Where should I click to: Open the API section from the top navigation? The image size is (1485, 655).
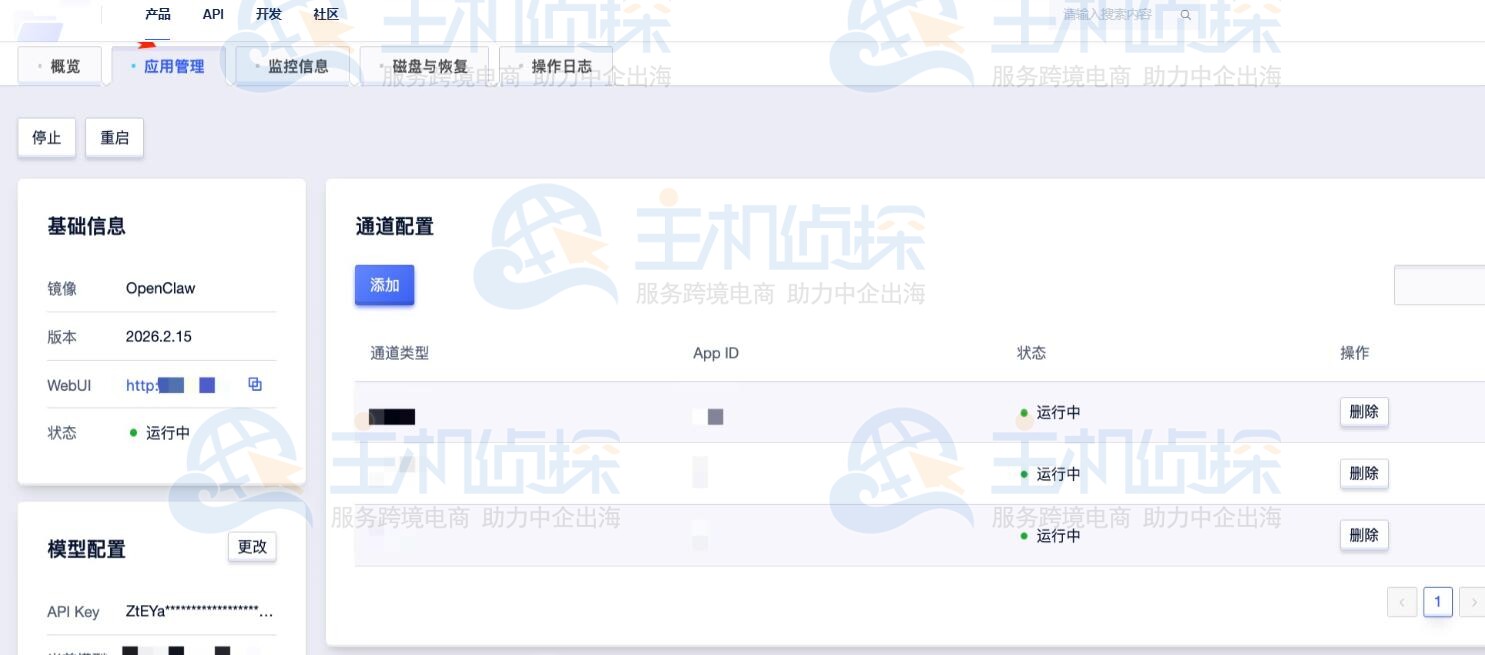click(213, 14)
